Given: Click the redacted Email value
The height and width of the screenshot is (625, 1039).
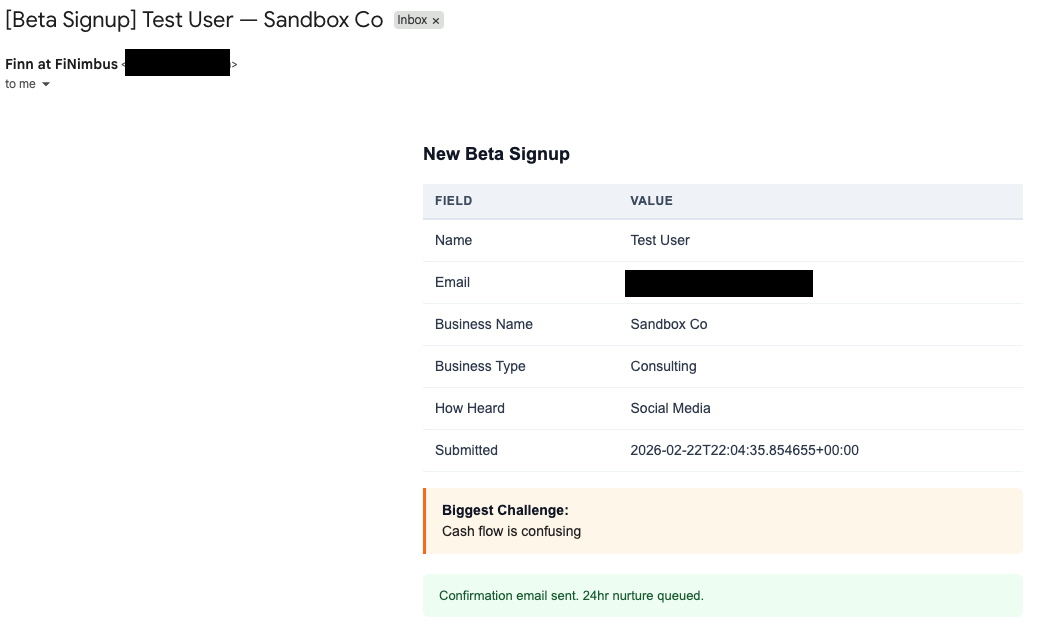Looking at the screenshot, I should pos(719,283).
